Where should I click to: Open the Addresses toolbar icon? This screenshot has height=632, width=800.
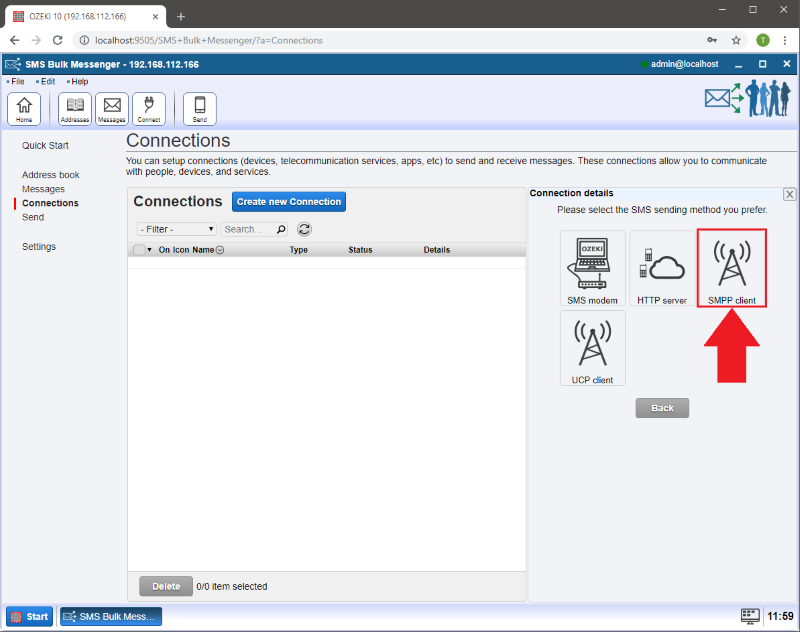pyautogui.click(x=75, y=108)
